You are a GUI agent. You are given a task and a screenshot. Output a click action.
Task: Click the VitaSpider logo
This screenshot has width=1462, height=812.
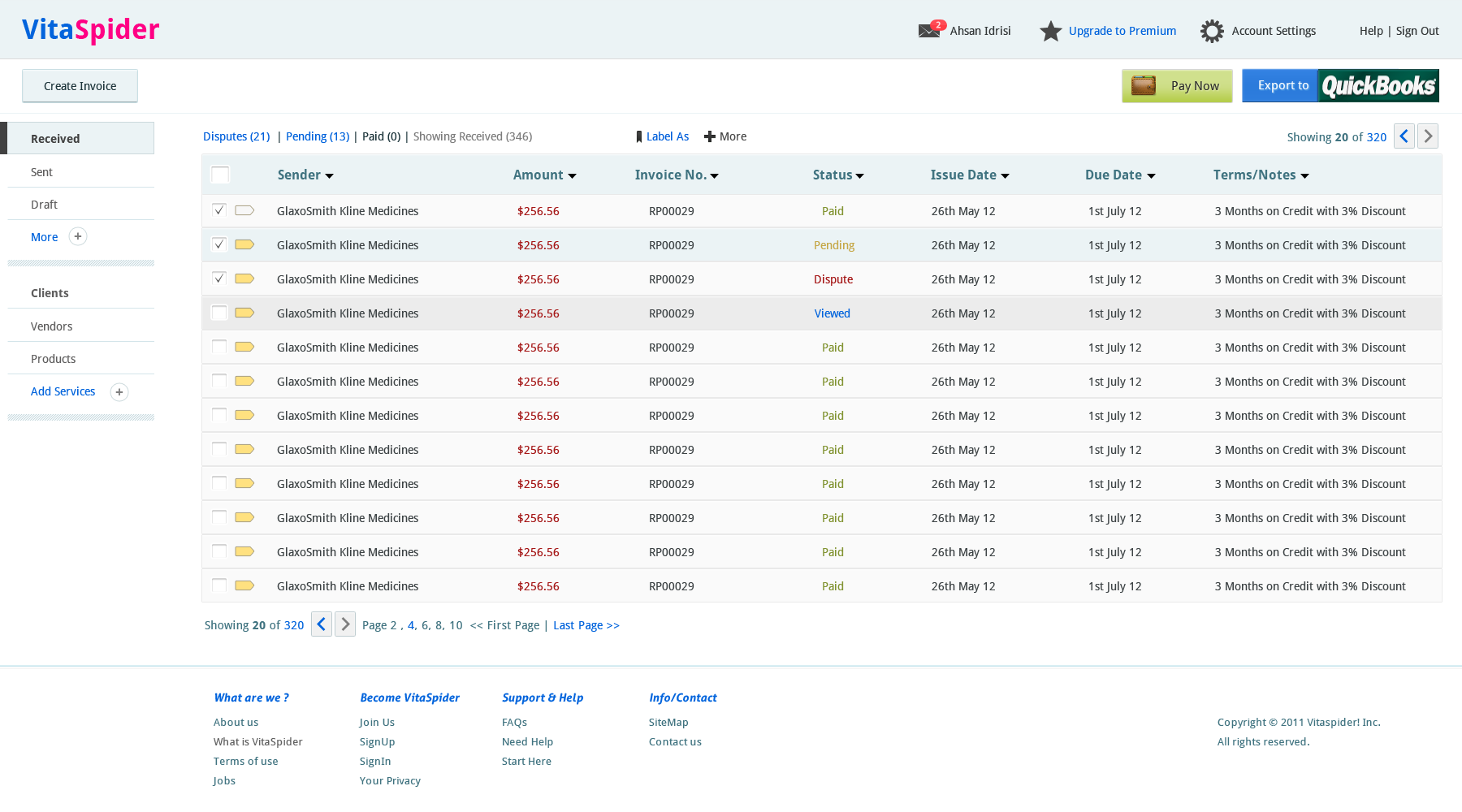[90, 29]
